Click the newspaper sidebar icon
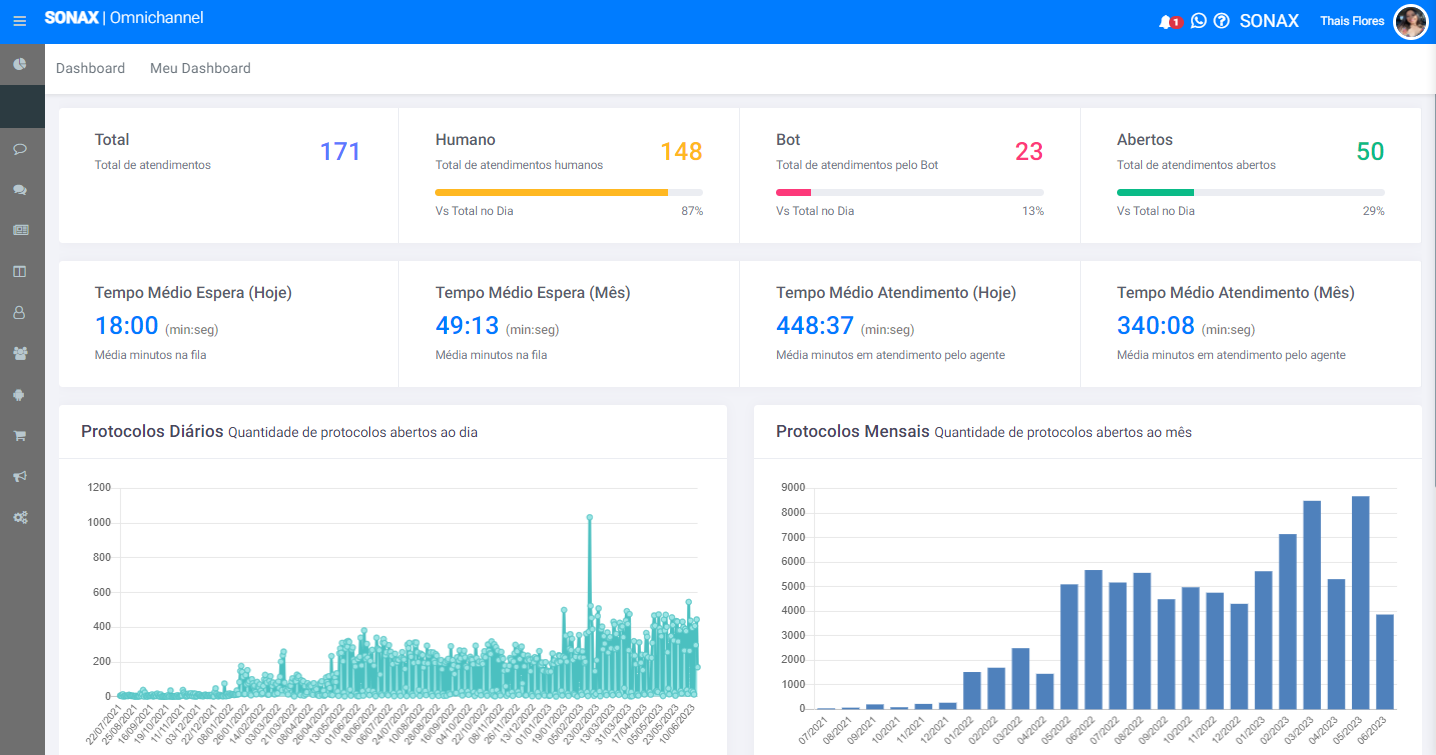1436x755 pixels. point(20,230)
